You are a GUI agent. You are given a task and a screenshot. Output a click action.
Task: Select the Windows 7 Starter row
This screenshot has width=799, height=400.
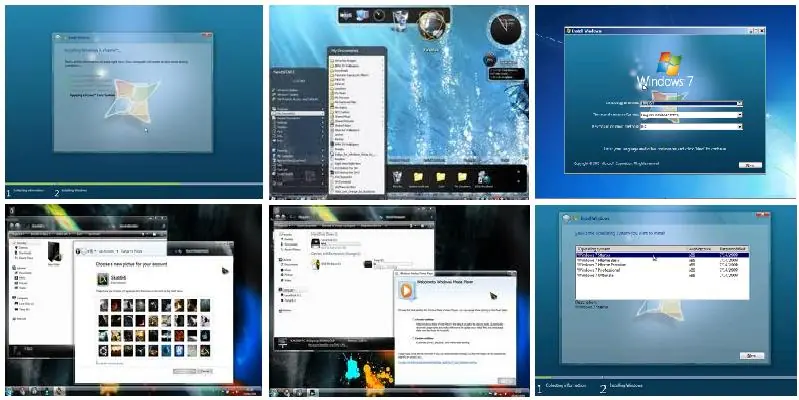(662, 254)
